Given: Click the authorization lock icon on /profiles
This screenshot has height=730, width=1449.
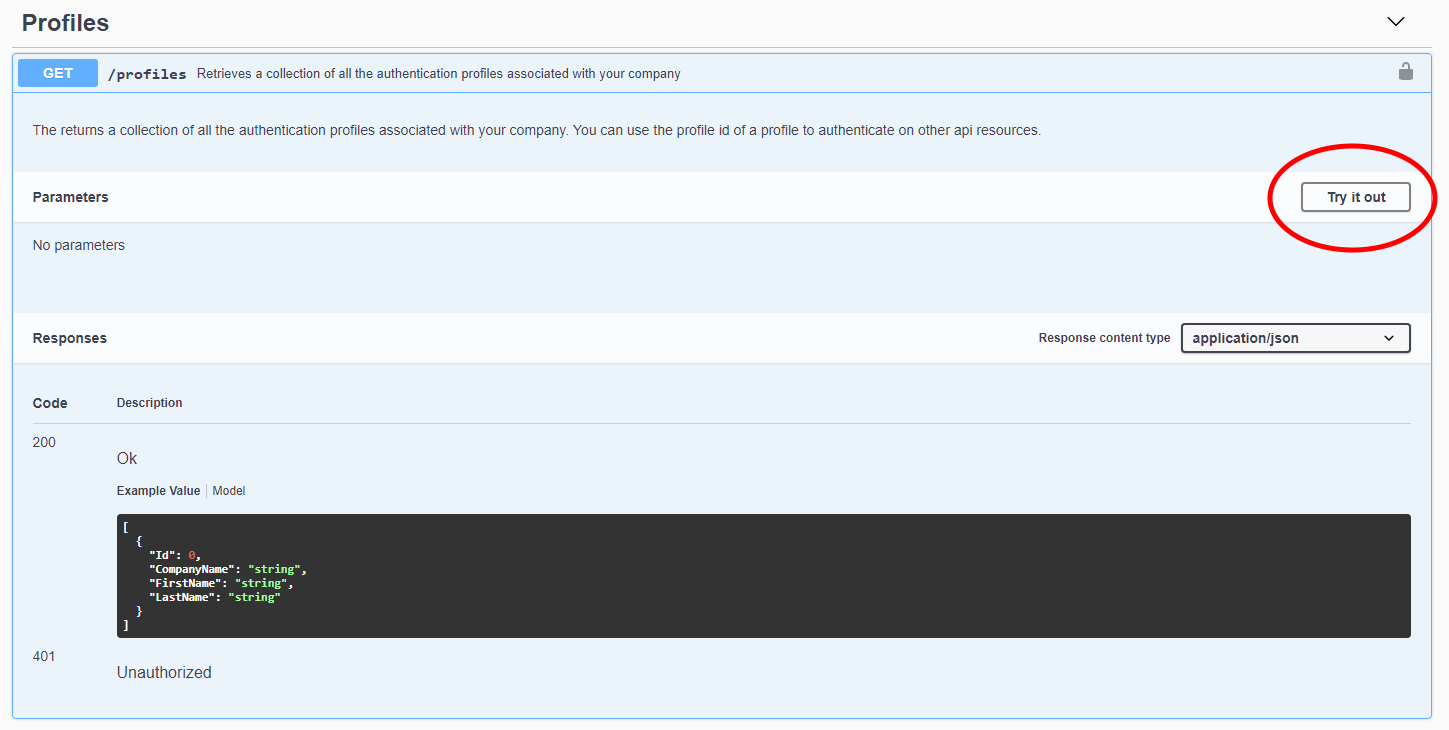Looking at the screenshot, I should (x=1405, y=72).
